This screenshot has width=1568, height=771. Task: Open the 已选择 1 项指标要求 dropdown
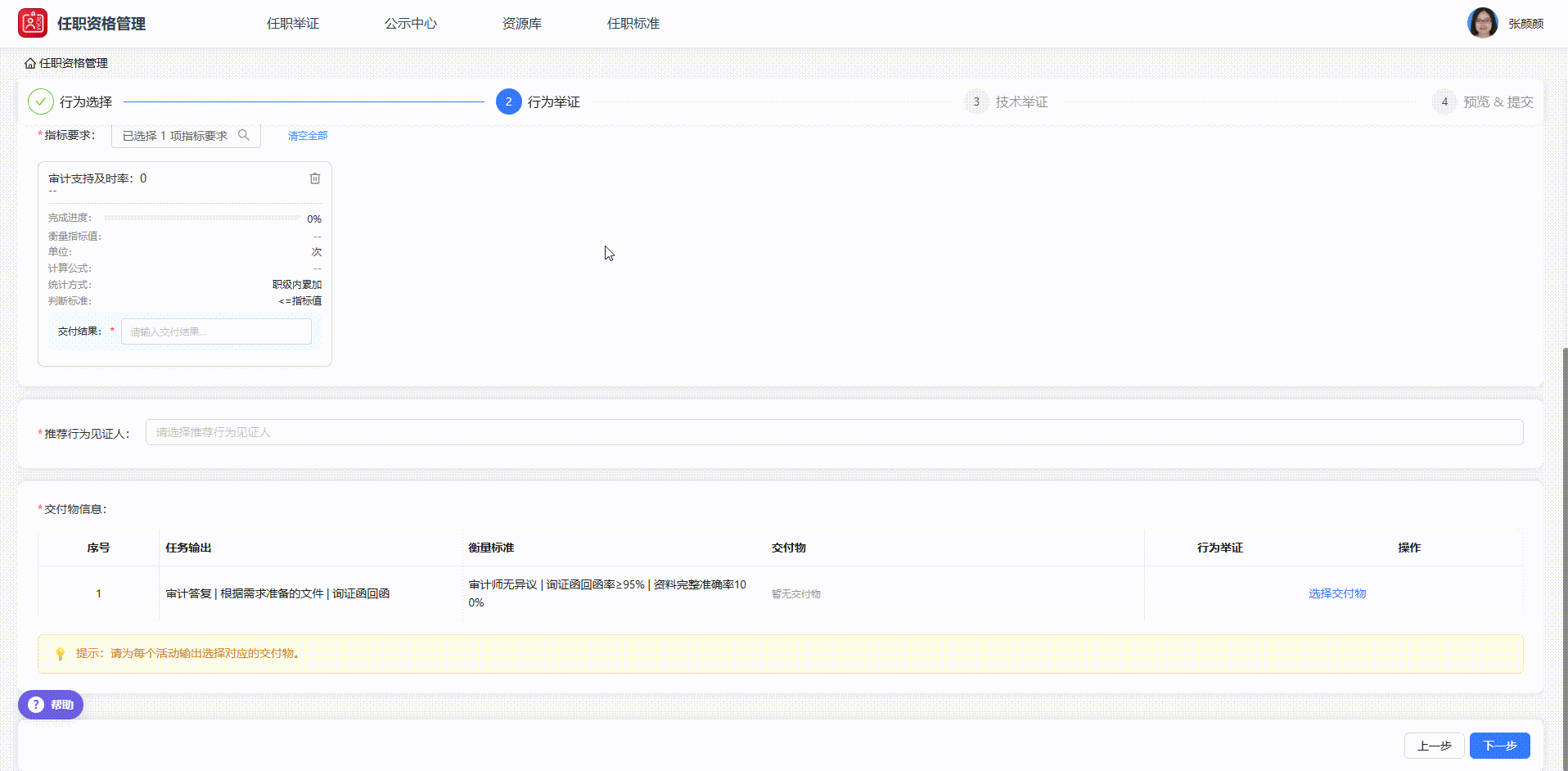[176, 135]
